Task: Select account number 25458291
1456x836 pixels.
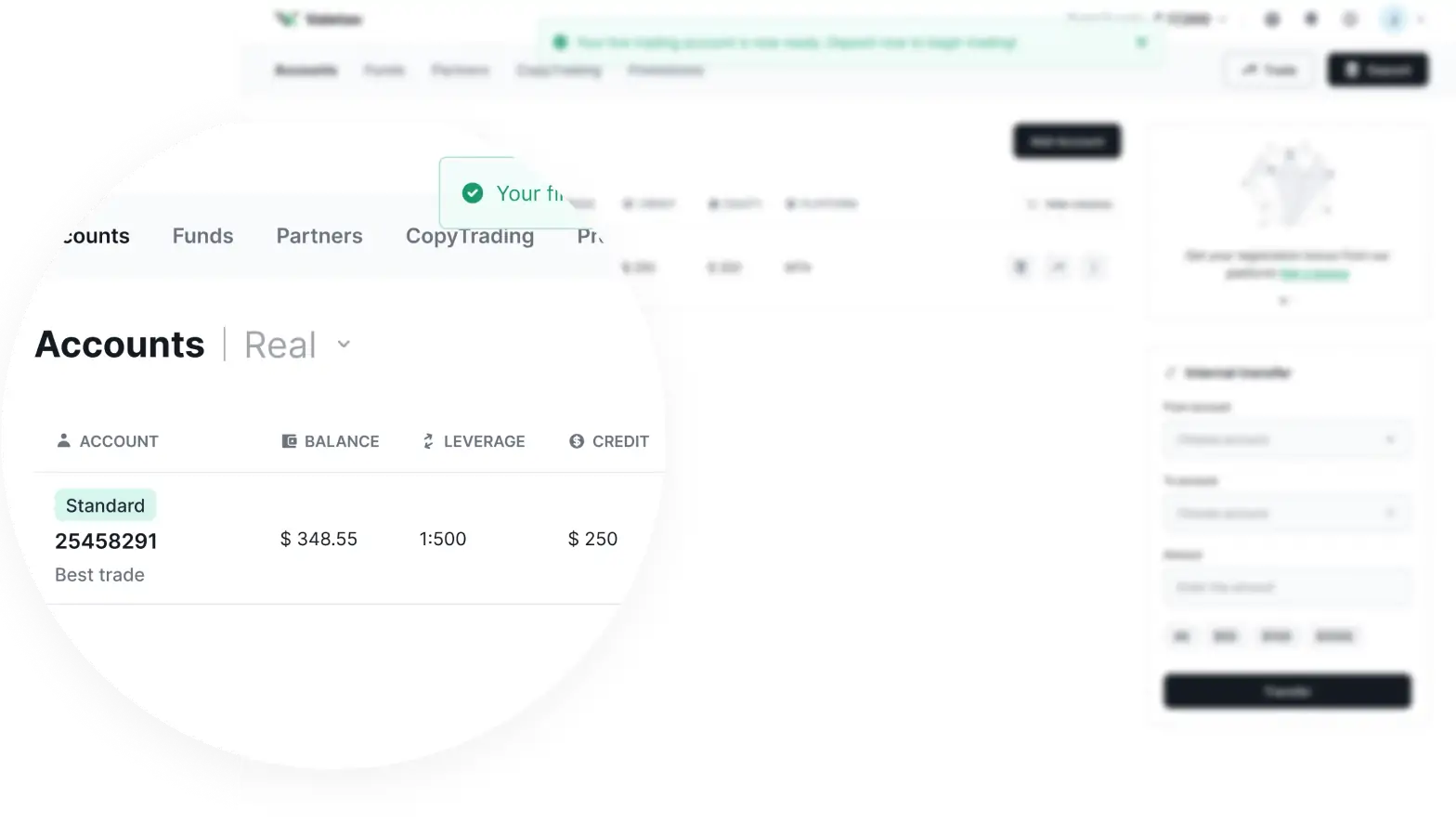Action: click(x=106, y=541)
